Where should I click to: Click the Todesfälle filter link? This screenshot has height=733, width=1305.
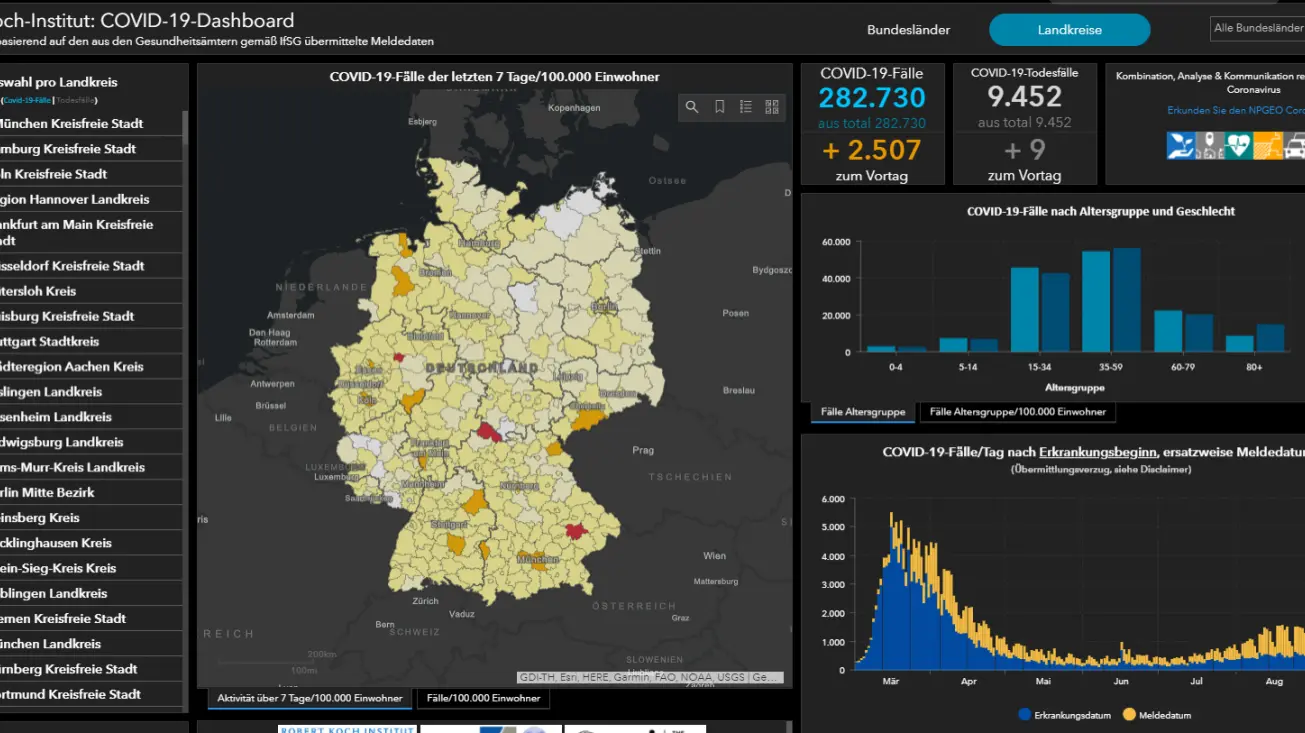[x=76, y=101]
